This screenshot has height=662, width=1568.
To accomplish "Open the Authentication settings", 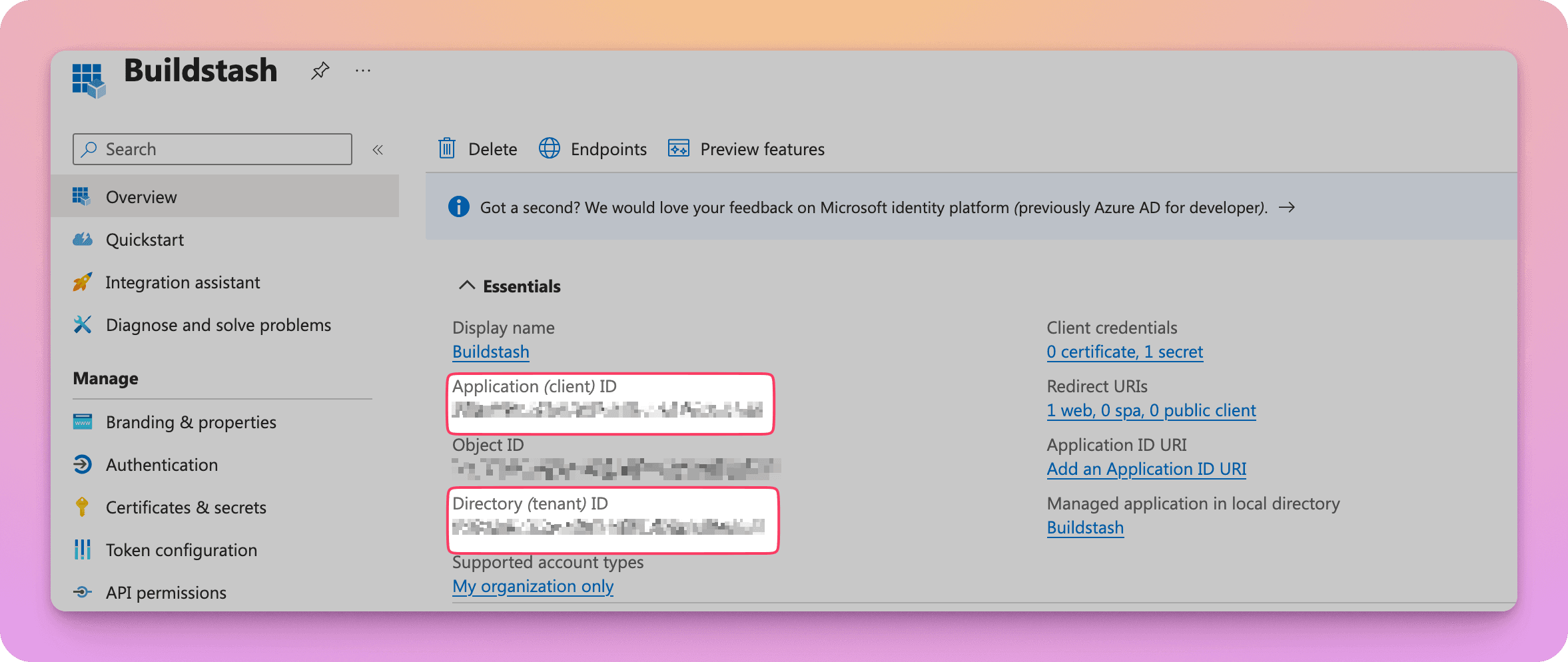I will (162, 465).
